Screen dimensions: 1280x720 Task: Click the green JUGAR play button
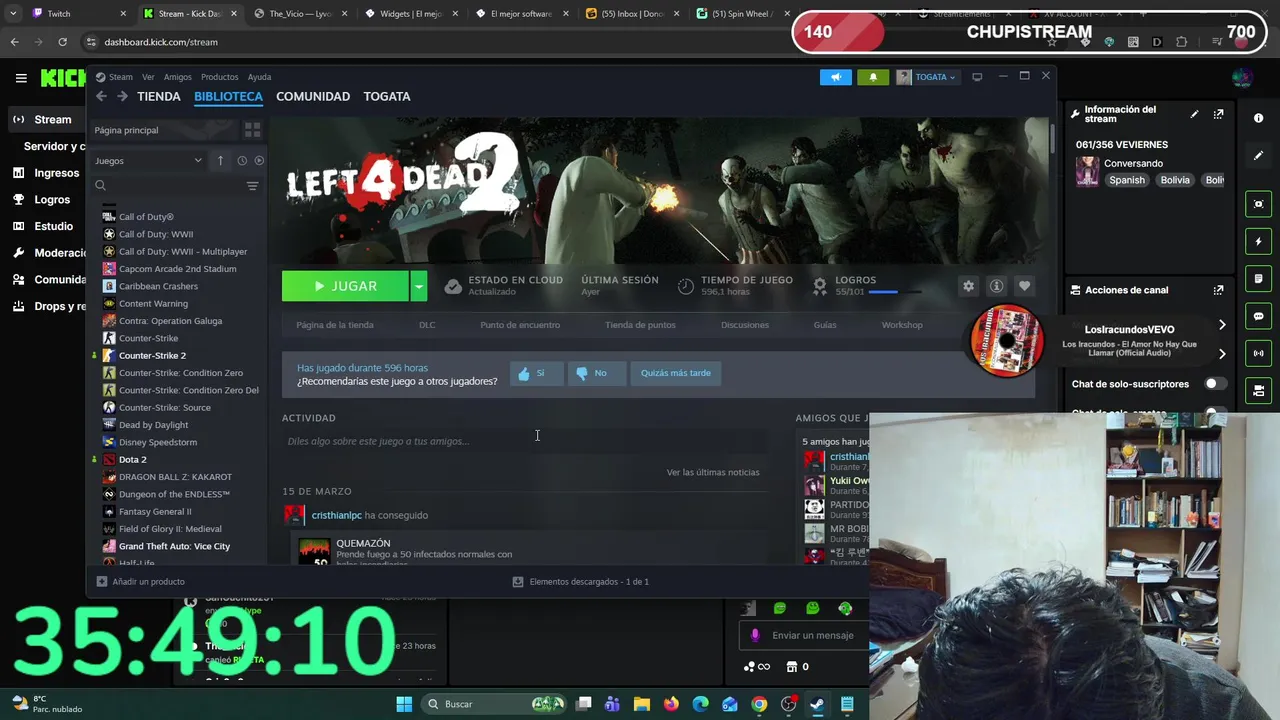coord(345,286)
